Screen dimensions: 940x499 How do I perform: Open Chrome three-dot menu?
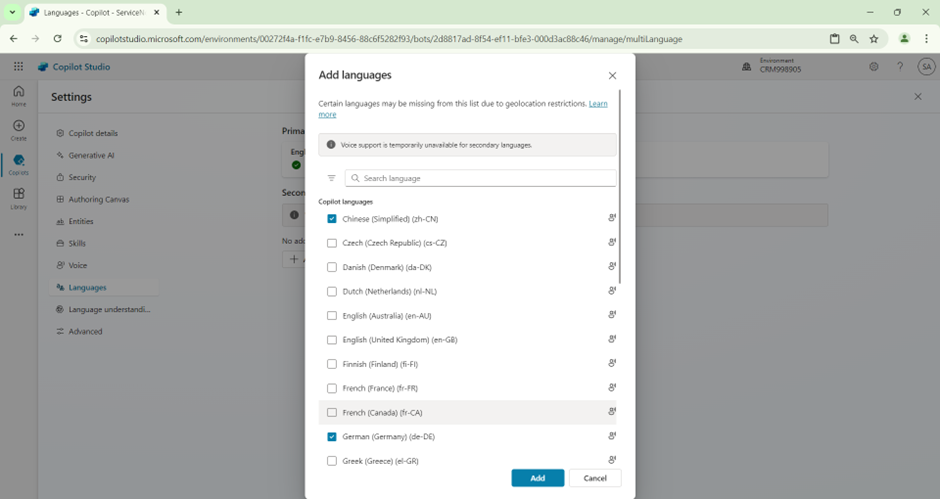[x=926, y=38]
